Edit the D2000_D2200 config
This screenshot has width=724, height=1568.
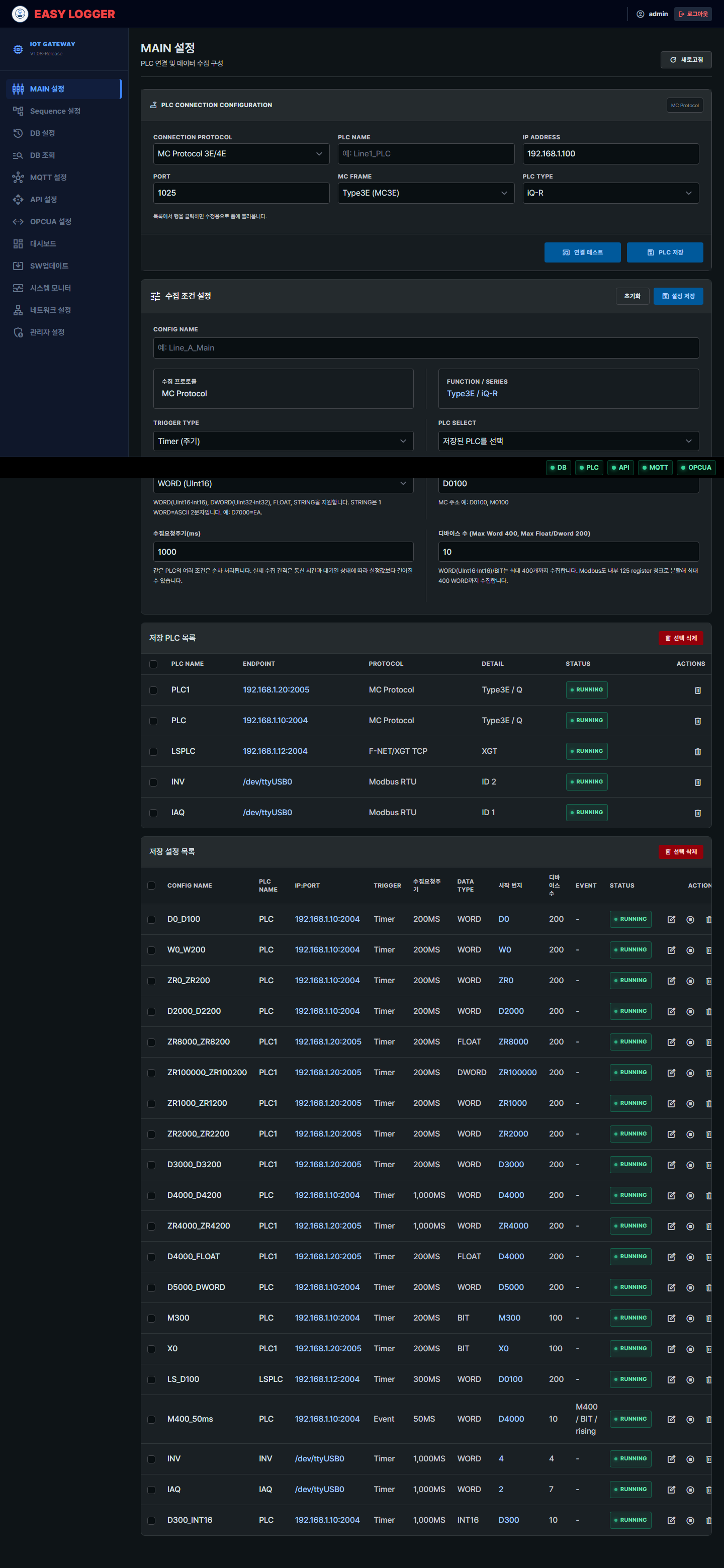pyautogui.click(x=671, y=1011)
